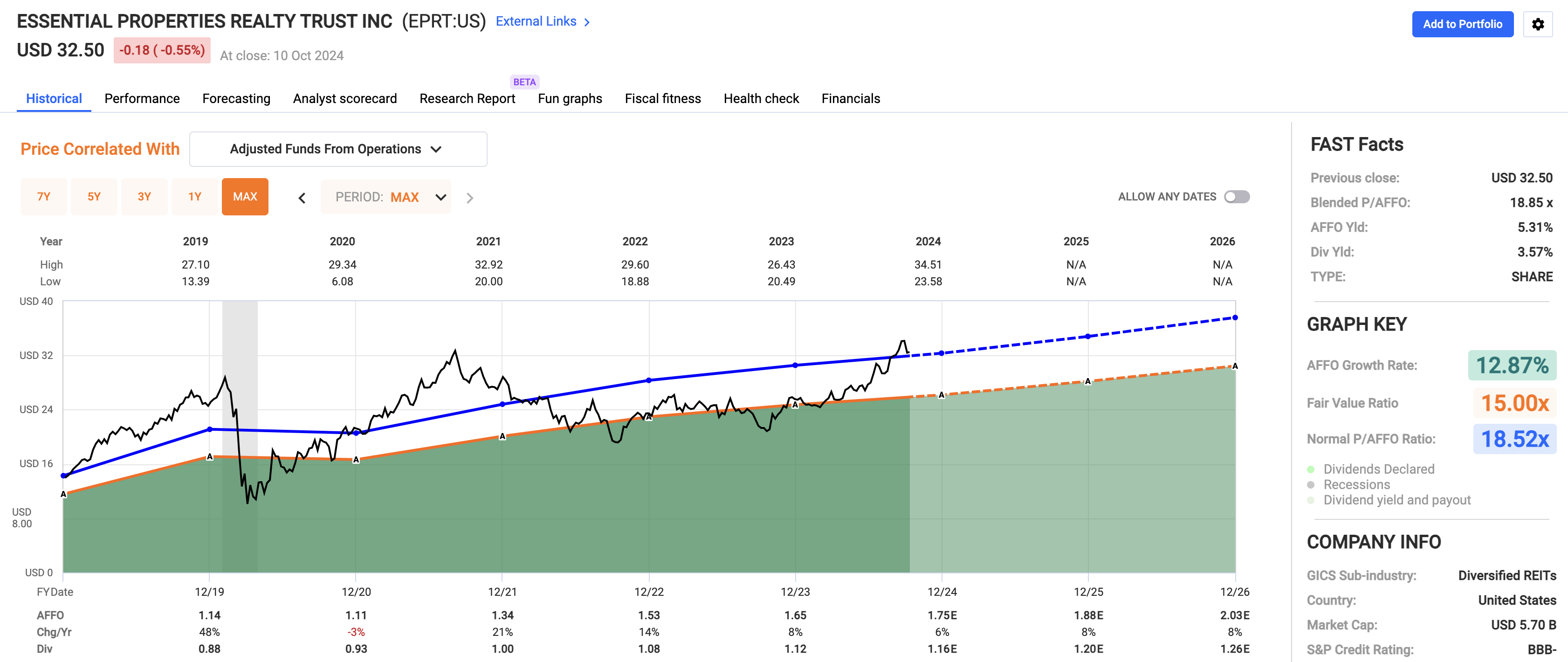1568x662 pixels.
Task: Click the Recessions legend dot
Action: [1311, 484]
